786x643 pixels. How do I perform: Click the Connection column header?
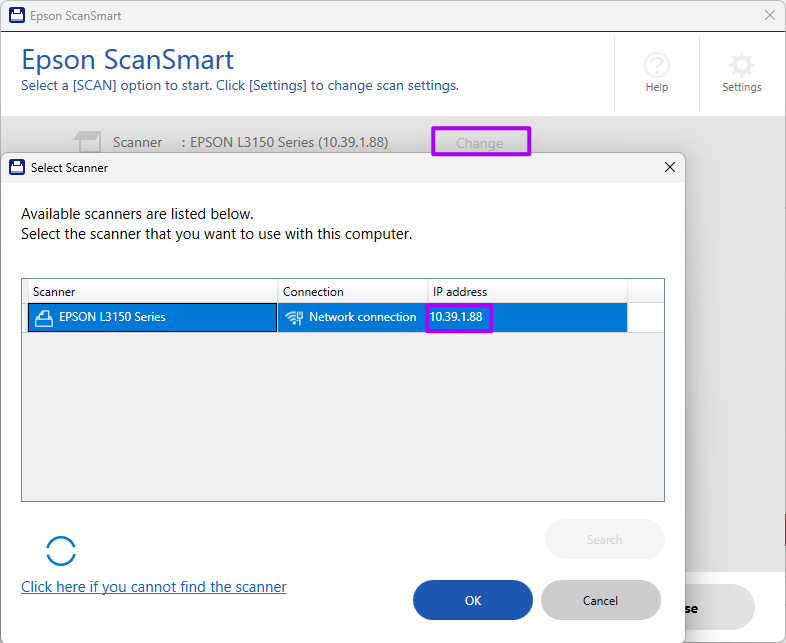353,292
